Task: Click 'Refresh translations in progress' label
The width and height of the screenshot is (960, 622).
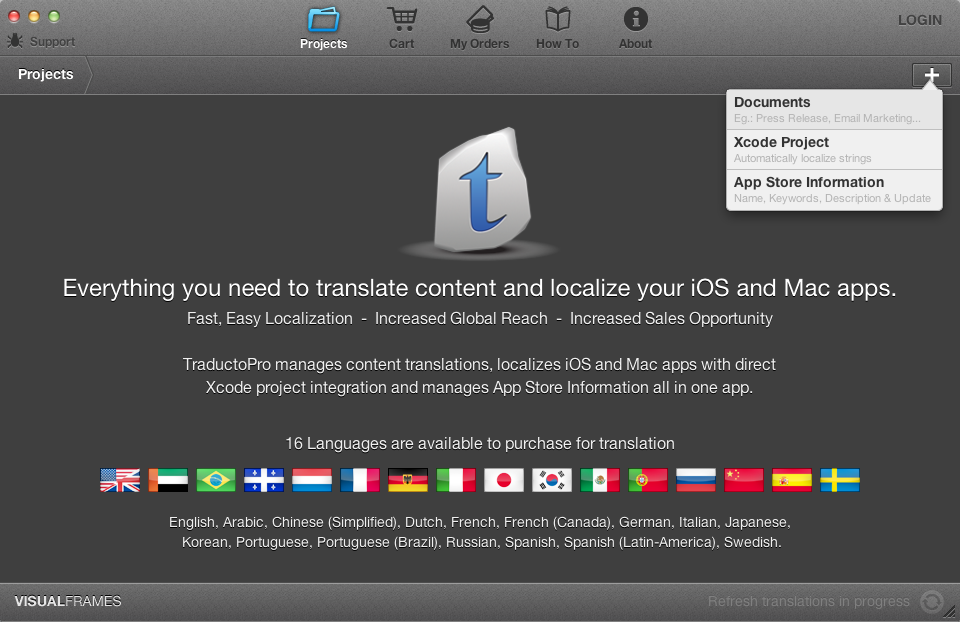Action: pos(809,601)
